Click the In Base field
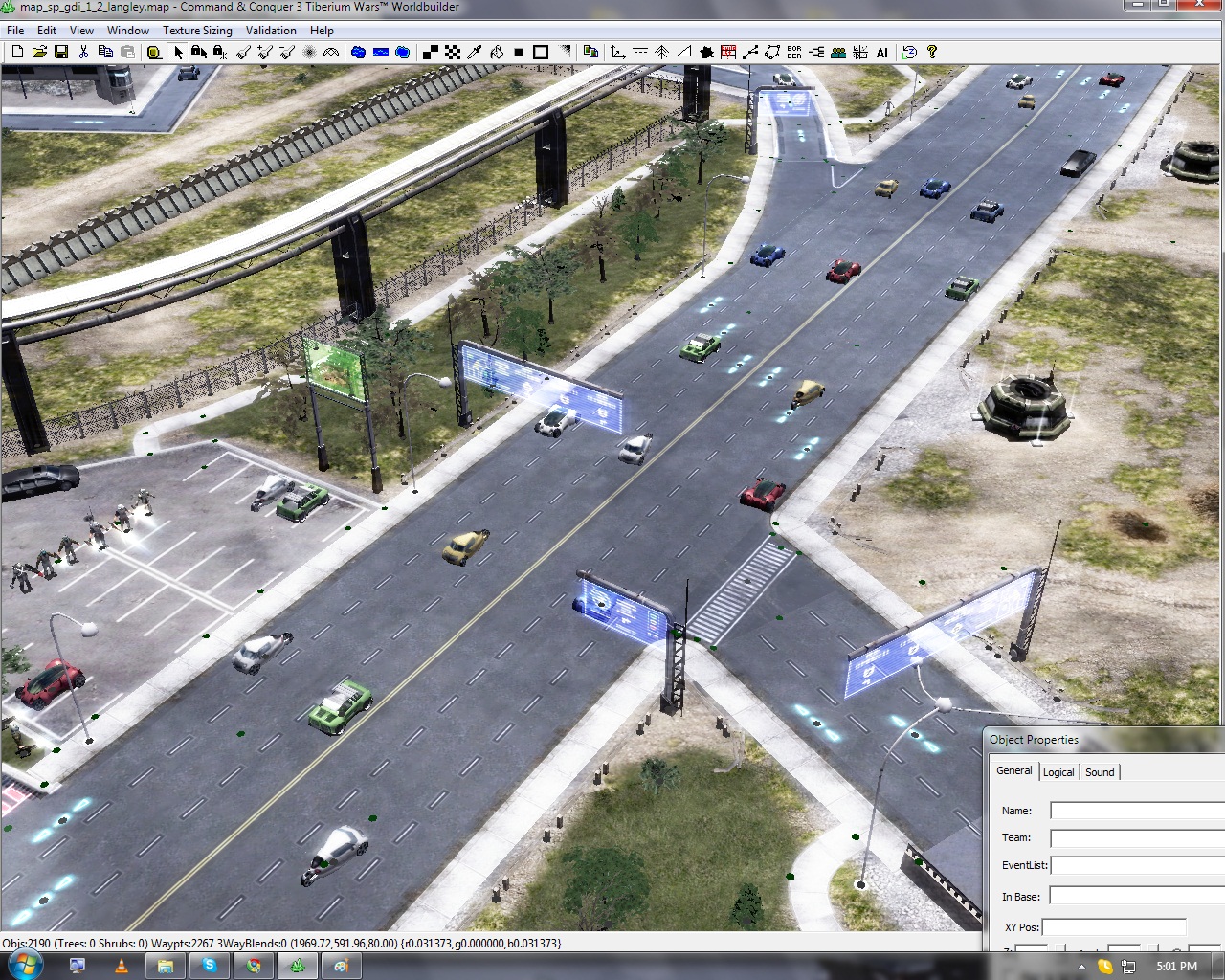Screen dimensions: 1225x980 [x=1137, y=896]
